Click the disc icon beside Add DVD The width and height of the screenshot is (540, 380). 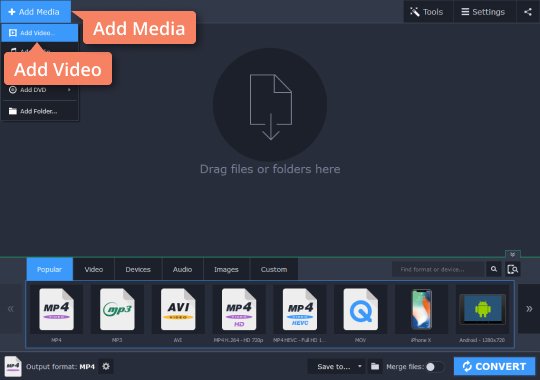13,90
